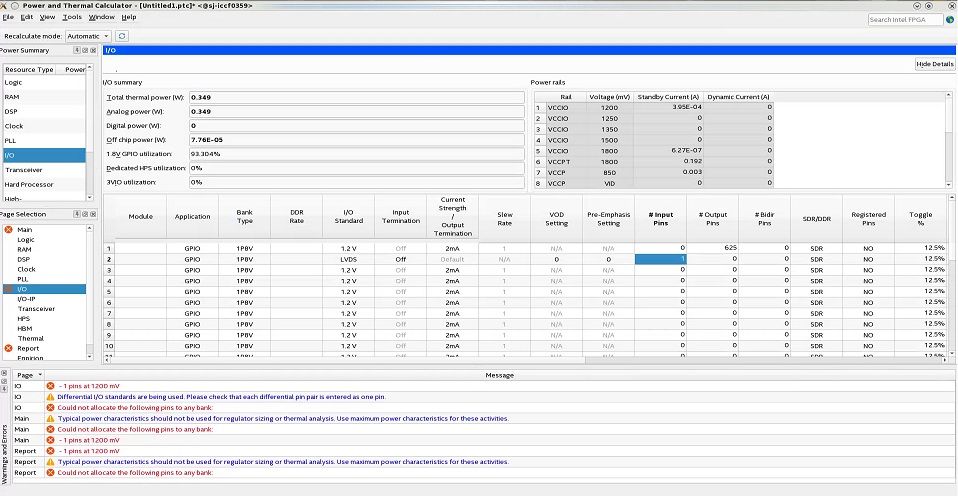Click the 1.8V GPIO utilization 93.304% field

(x=357, y=154)
